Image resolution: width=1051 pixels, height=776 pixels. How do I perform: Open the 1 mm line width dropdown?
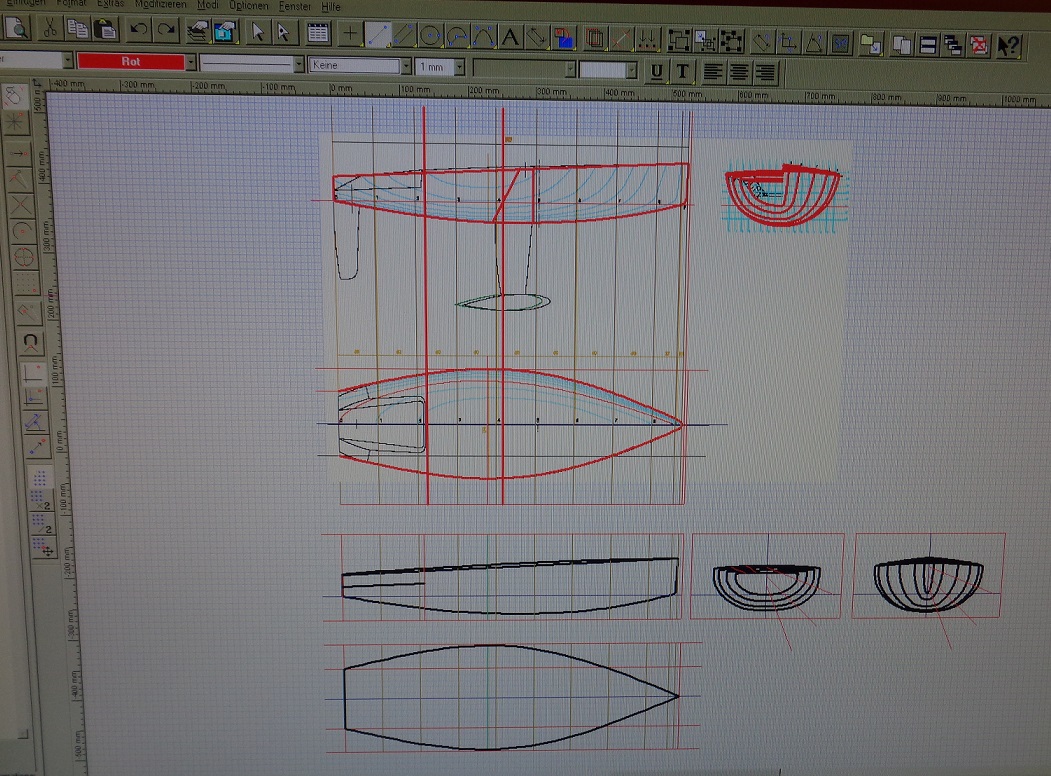coord(459,67)
